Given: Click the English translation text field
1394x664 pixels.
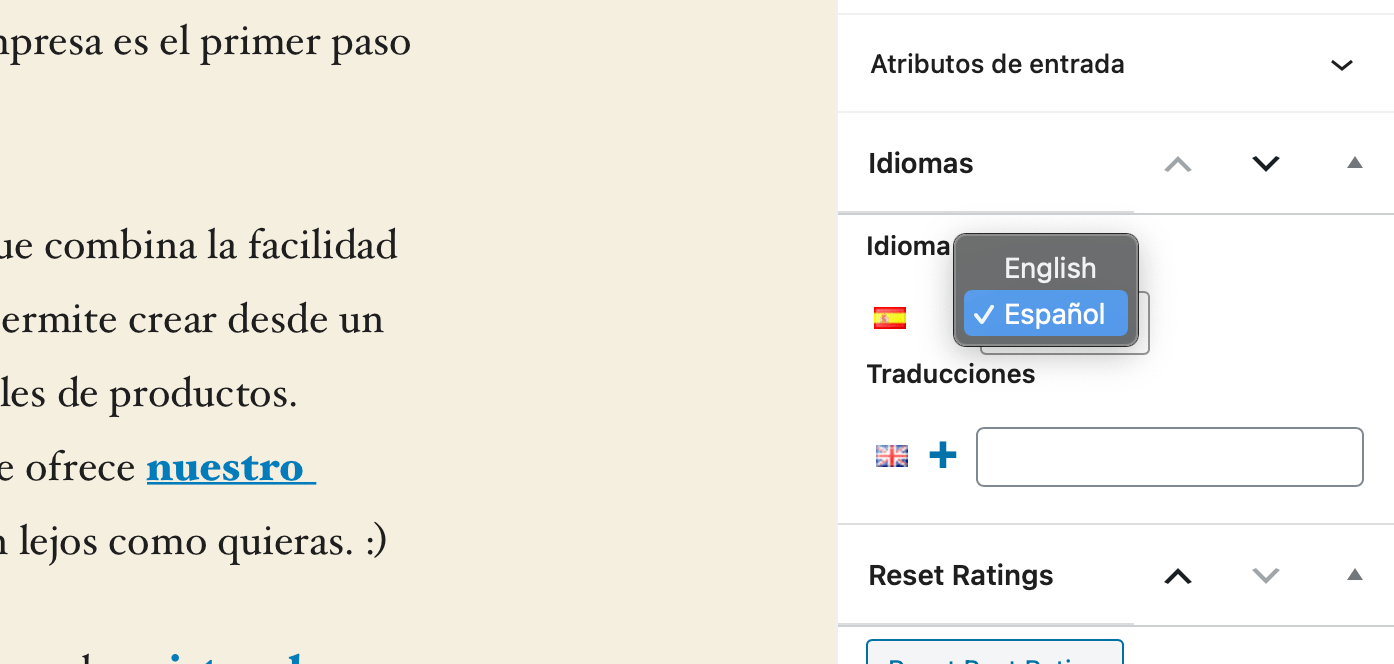Looking at the screenshot, I should click(x=1170, y=457).
